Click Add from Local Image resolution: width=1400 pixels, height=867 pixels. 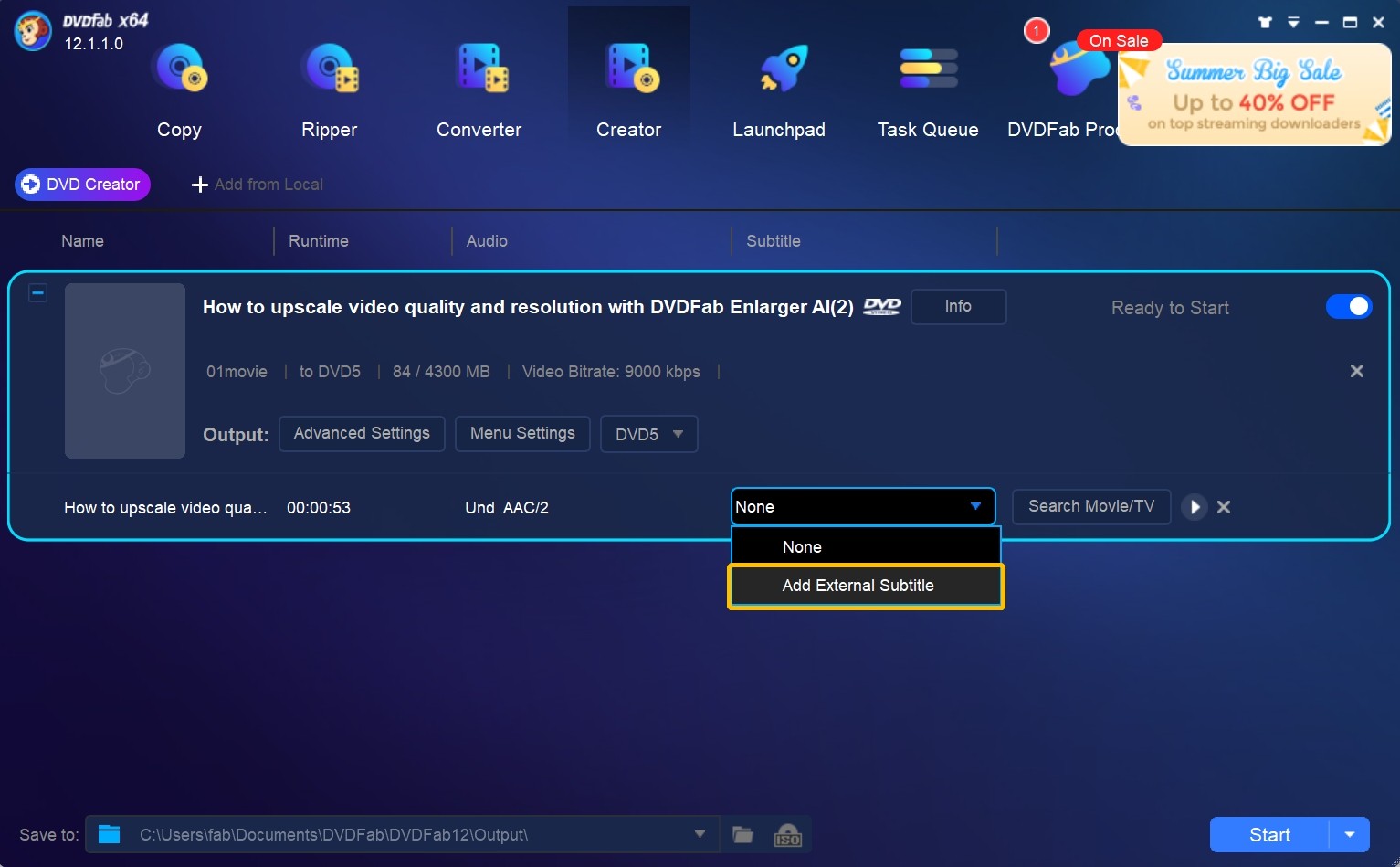tap(258, 185)
